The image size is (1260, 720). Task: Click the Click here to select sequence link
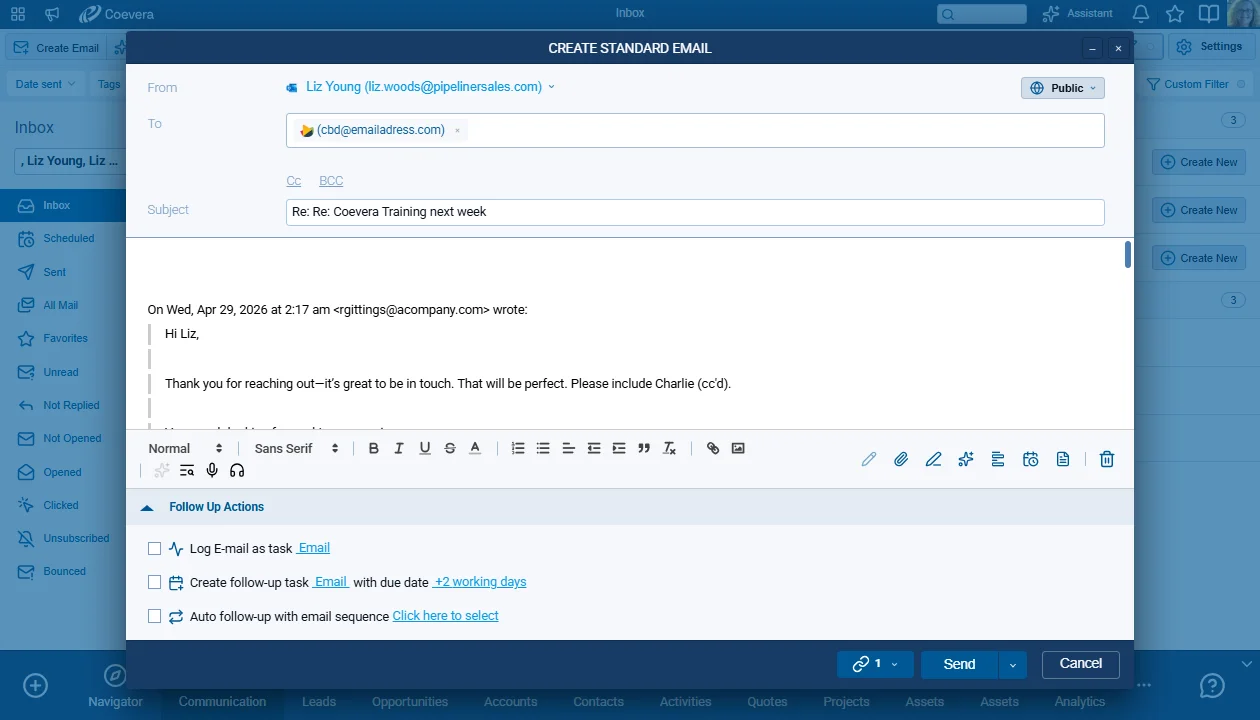point(445,616)
